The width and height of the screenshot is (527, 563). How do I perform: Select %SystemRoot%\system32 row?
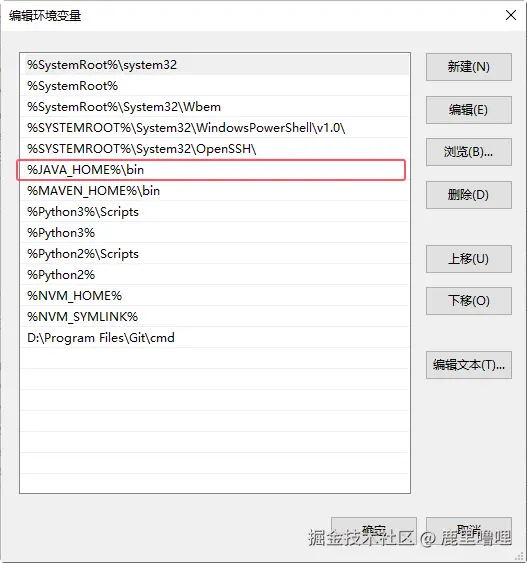pyautogui.click(x=215, y=65)
